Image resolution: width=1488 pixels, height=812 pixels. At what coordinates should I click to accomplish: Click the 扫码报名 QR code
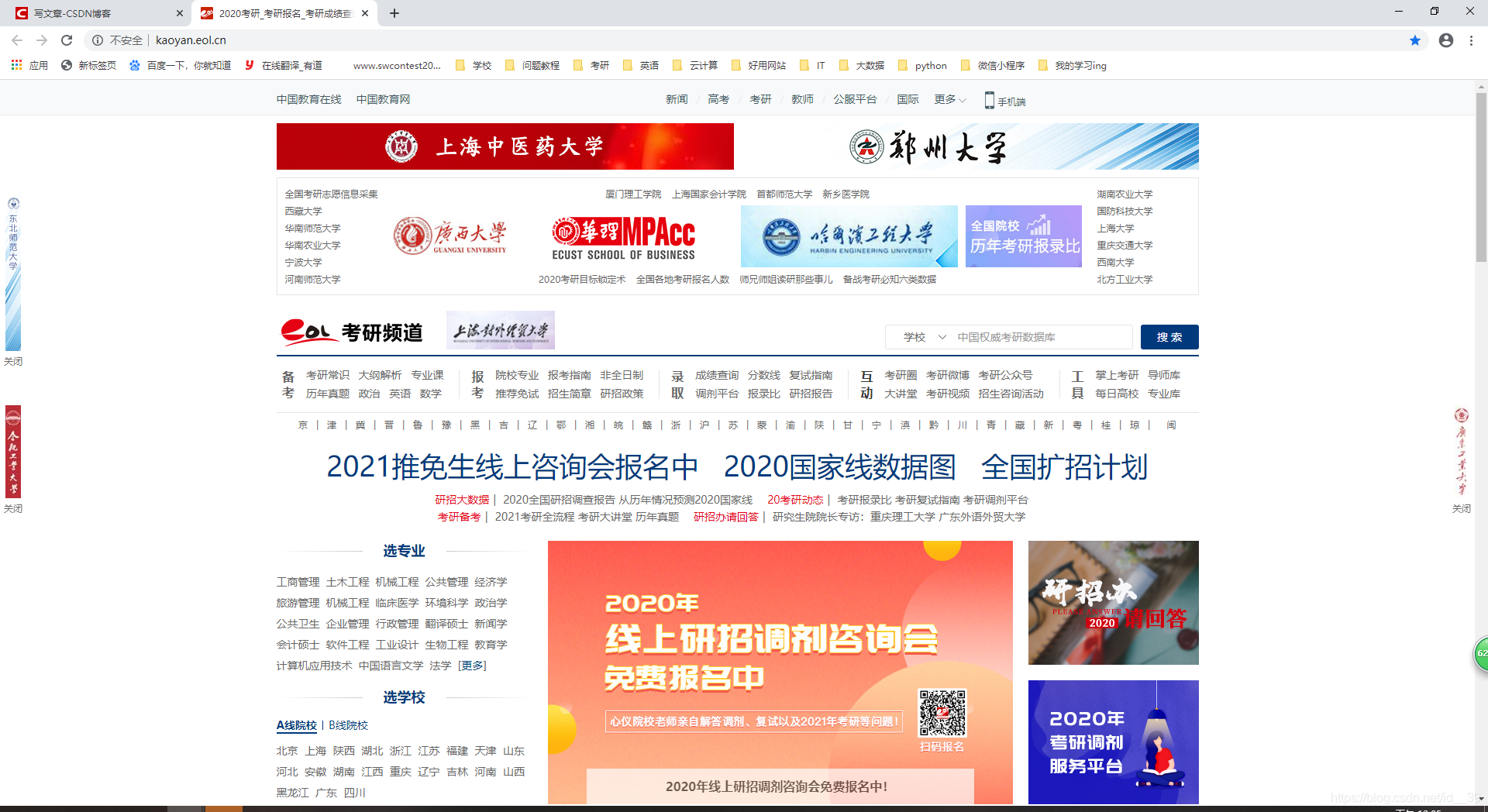(x=942, y=714)
